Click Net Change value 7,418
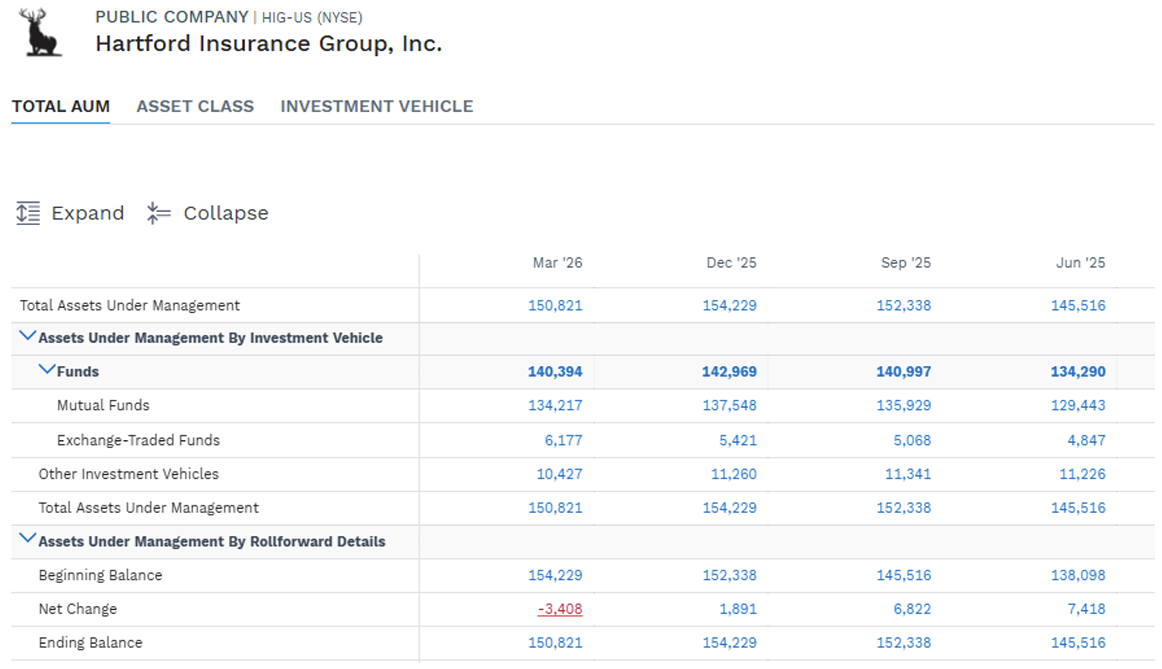The width and height of the screenshot is (1162, 669). (1086, 609)
